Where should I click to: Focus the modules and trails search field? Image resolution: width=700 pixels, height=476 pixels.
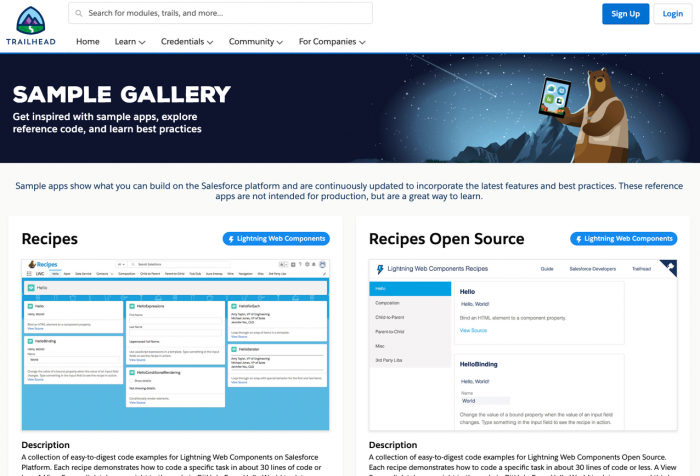pos(221,13)
